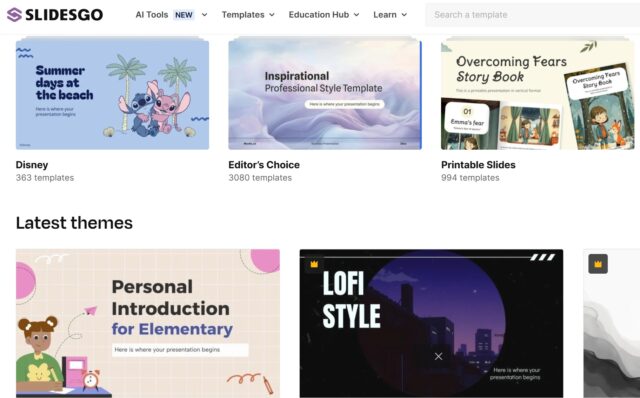Open the Disney category link

click(x=32, y=165)
